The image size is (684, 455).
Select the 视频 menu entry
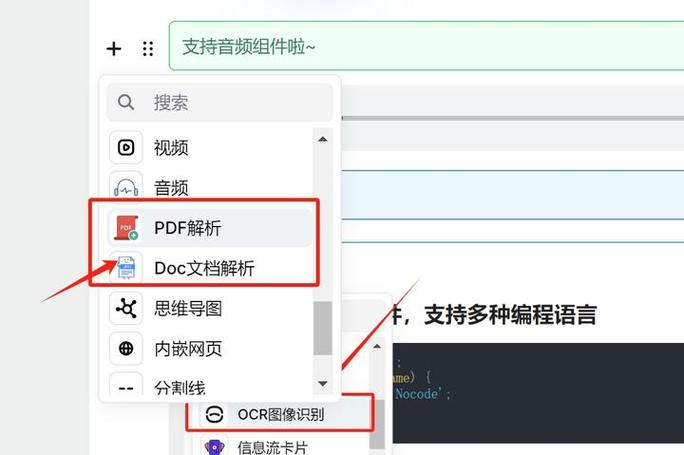click(211, 147)
